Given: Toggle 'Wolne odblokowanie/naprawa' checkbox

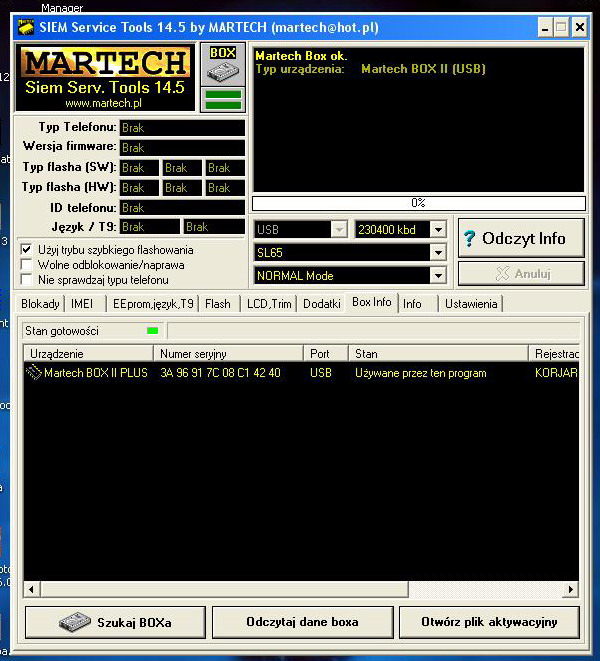Looking at the screenshot, I should tap(27, 265).
